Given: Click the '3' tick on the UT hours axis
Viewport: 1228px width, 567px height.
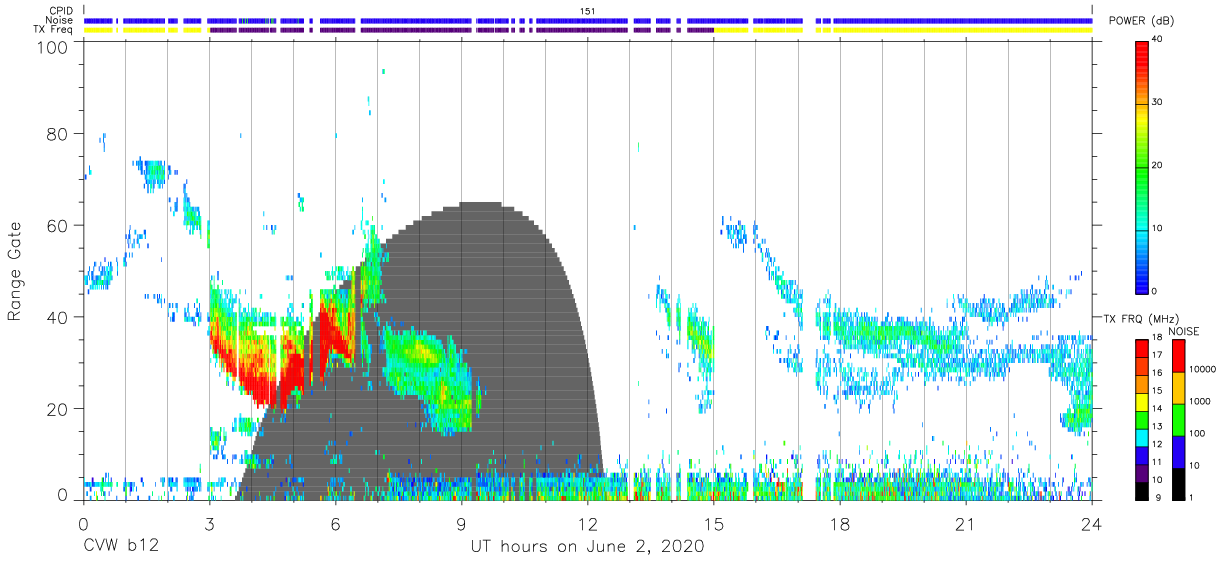Looking at the screenshot, I should pyautogui.click(x=209, y=524).
